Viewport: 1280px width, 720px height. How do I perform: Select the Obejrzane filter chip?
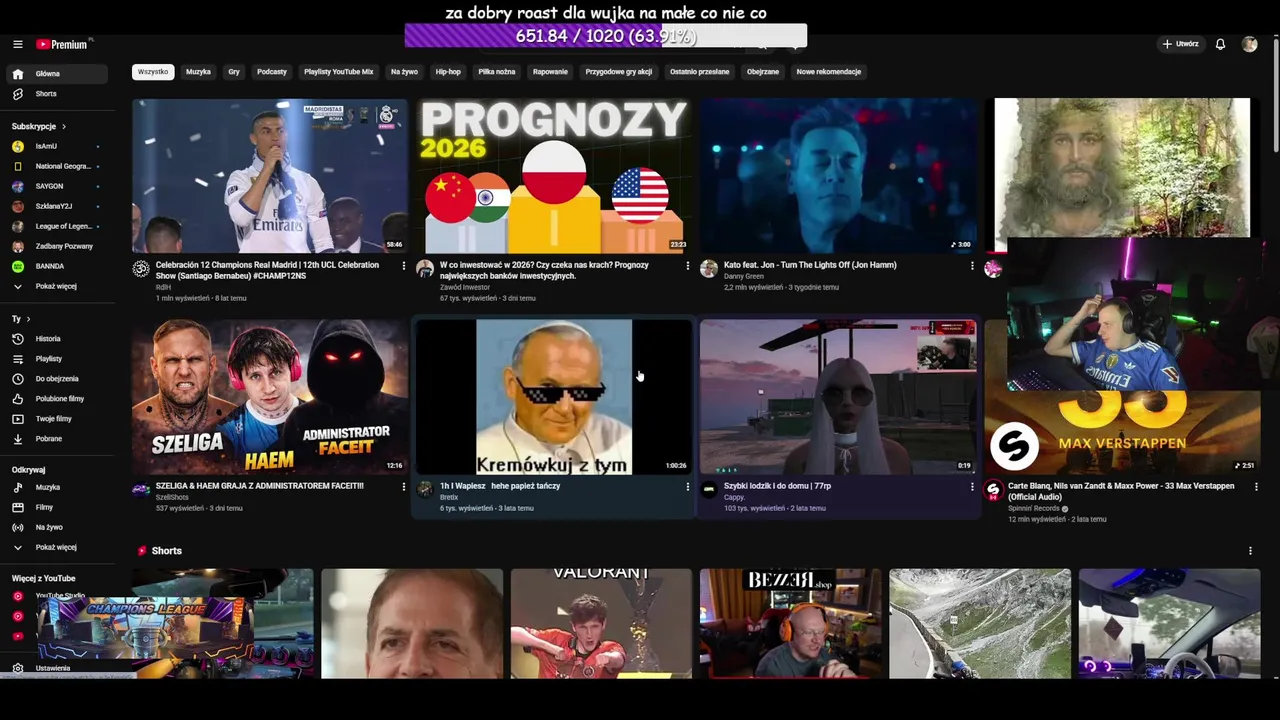pos(763,72)
